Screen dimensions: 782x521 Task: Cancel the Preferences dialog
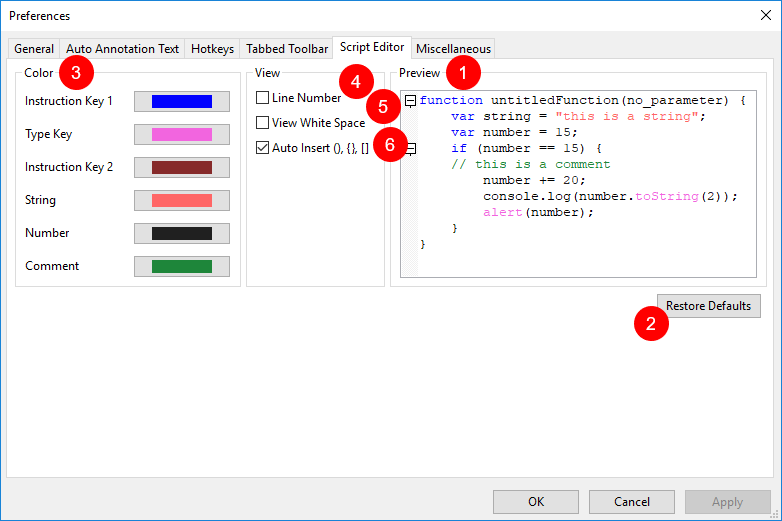[632, 502]
